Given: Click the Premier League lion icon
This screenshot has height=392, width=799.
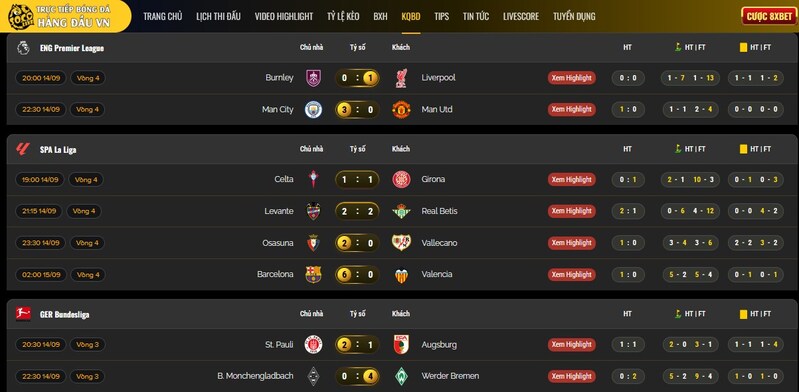Looking at the screenshot, I should pyautogui.click(x=23, y=47).
